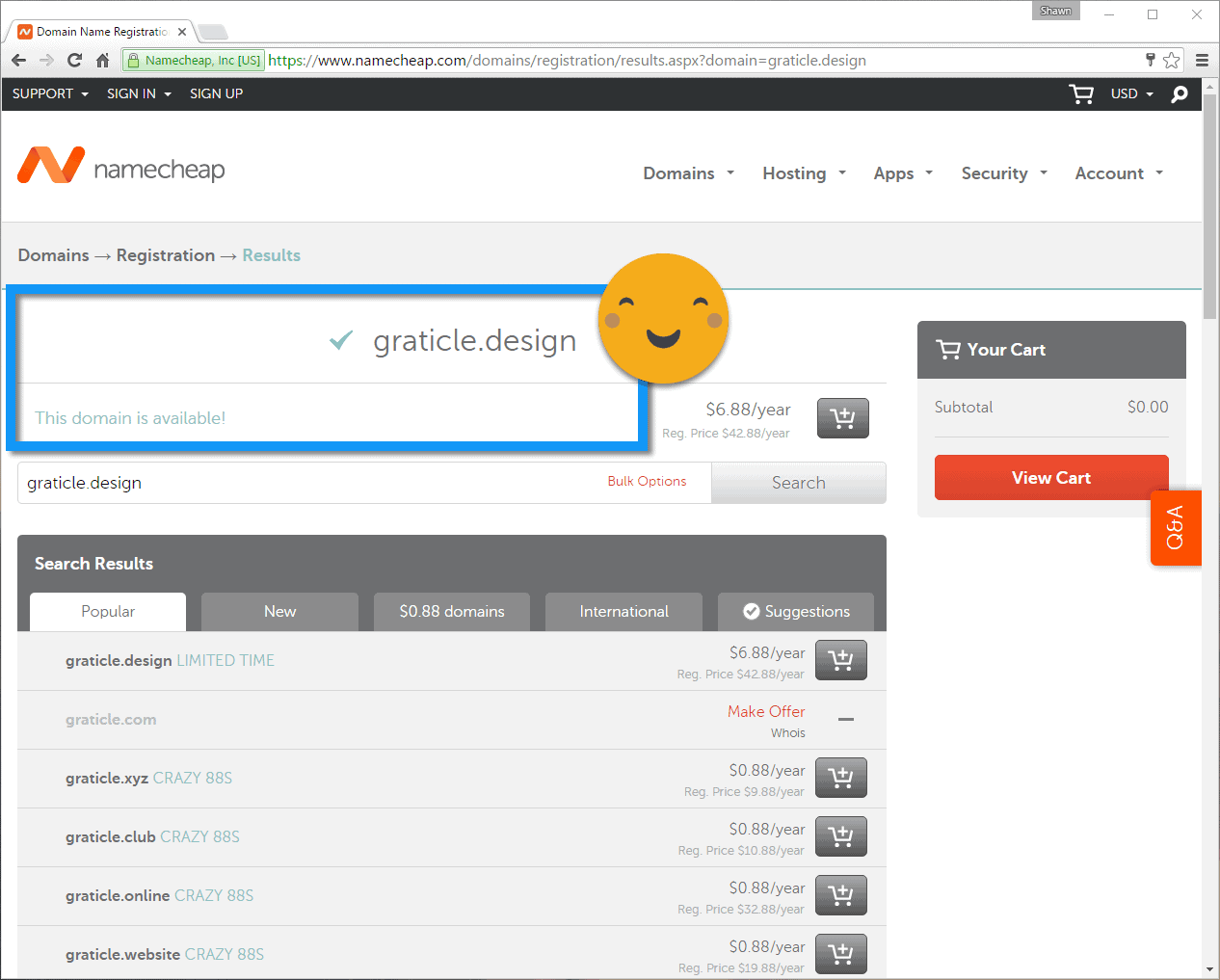Switch to the International tab

click(623, 612)
